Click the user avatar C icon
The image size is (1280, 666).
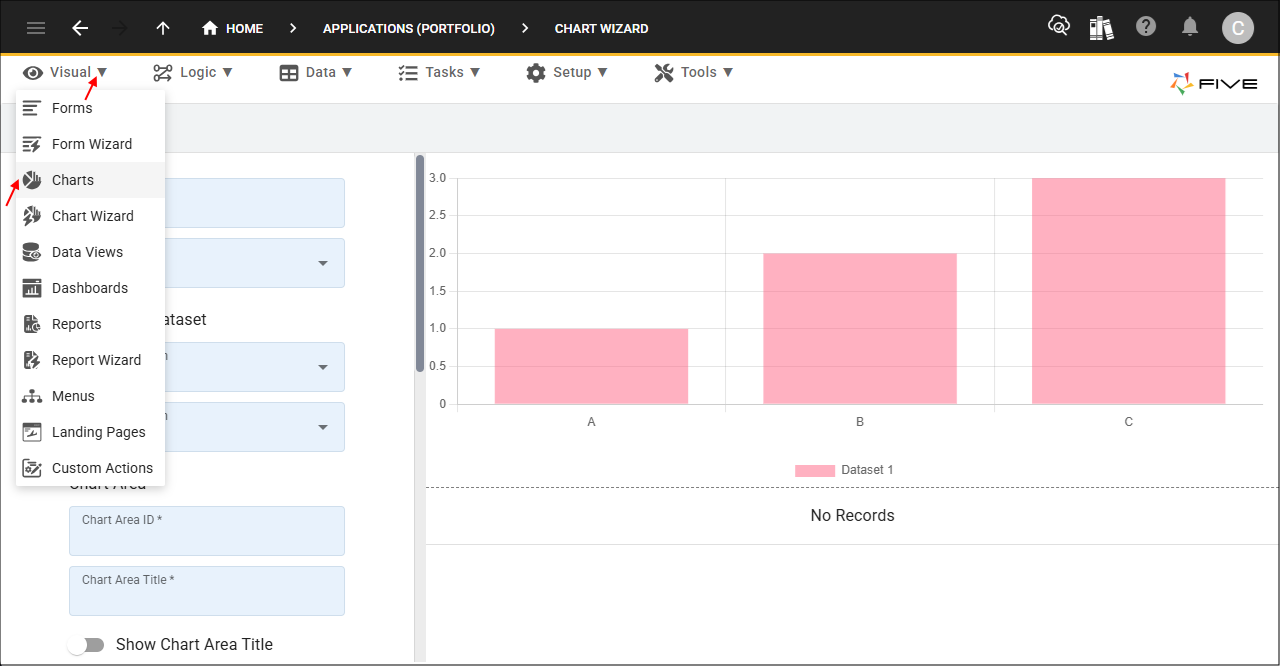click(1237, 28)
